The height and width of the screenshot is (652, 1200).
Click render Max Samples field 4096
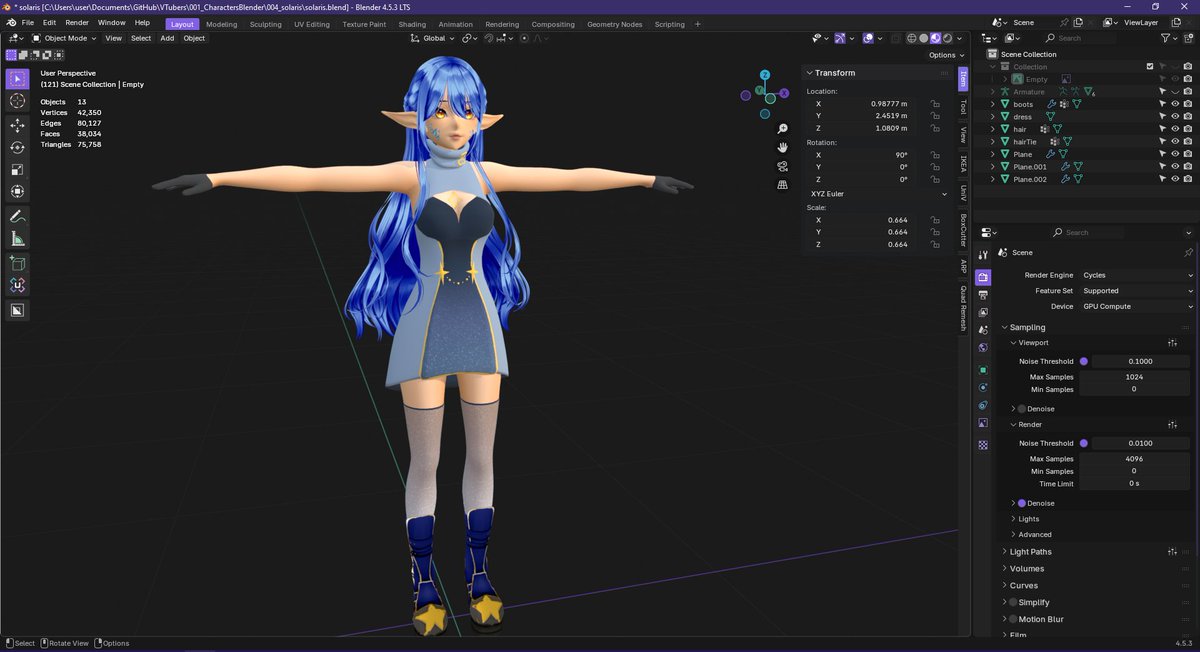pyautogui.click(x=1134, y=459)
